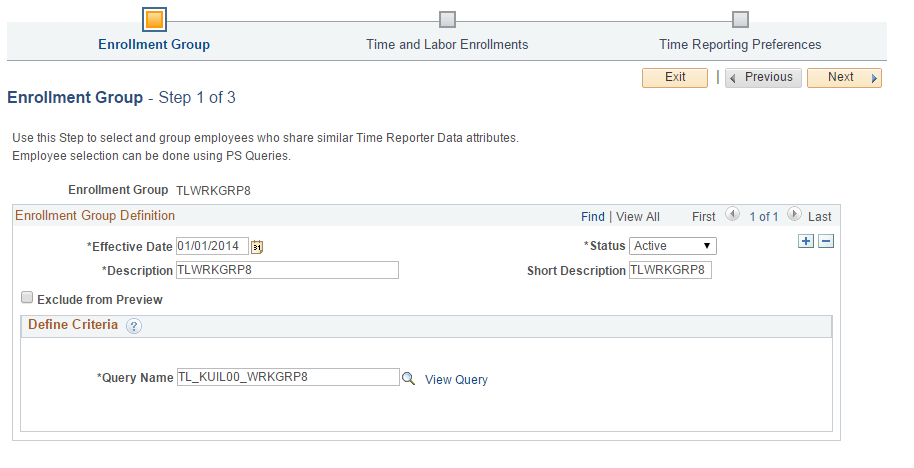Open the Define Criteria help icon
Image resolution: width=914 pixels, height=468 pixels.
pyautogui.click(x=133, y=326)
